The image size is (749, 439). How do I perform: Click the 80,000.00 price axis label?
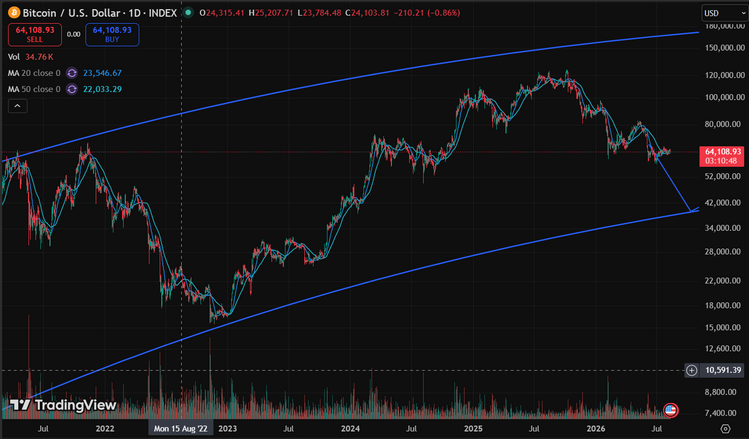pyautogui.click(x=725, y=124)
